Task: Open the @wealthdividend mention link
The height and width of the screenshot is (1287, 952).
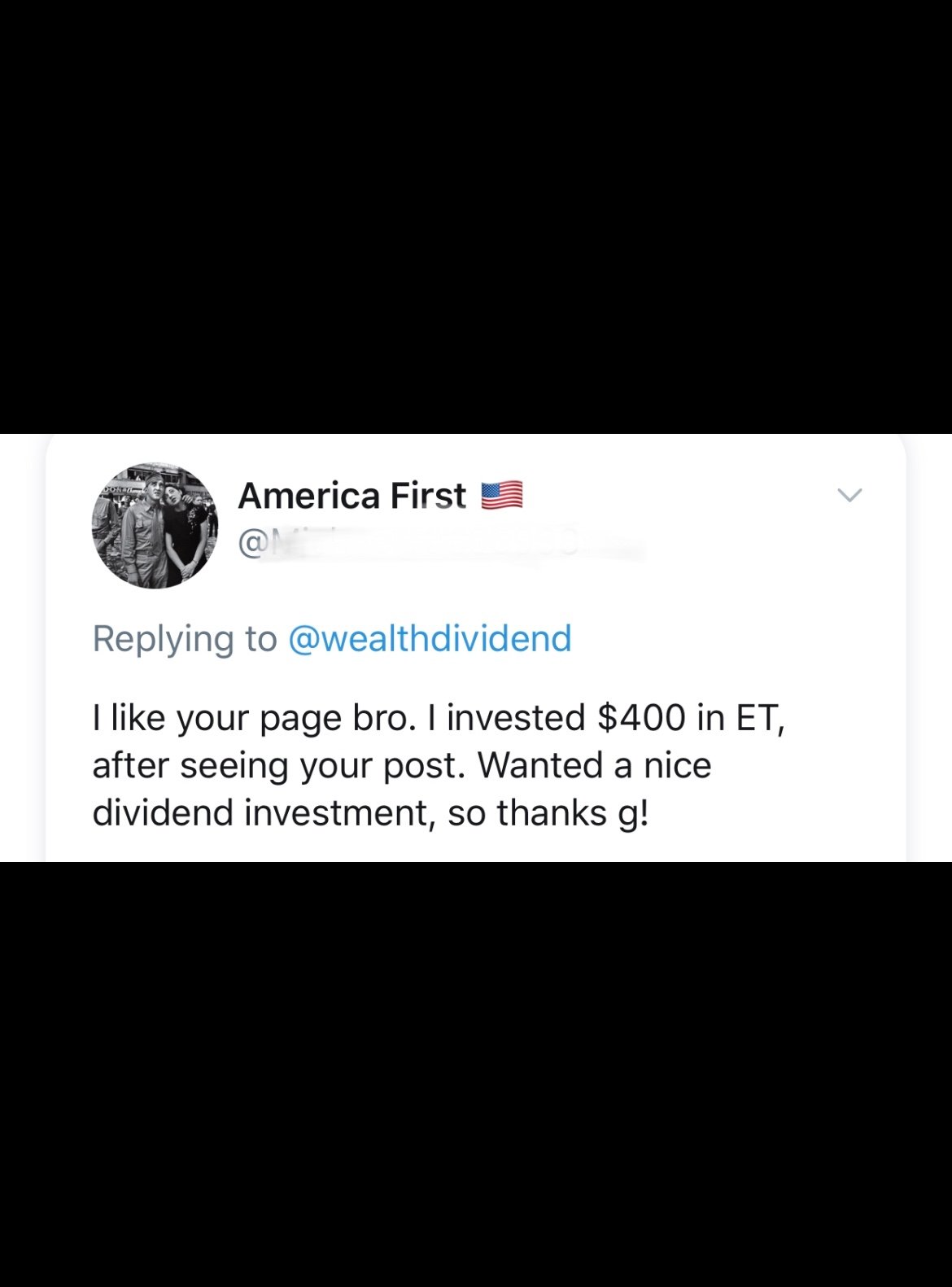Action: [x=430, y=638]
